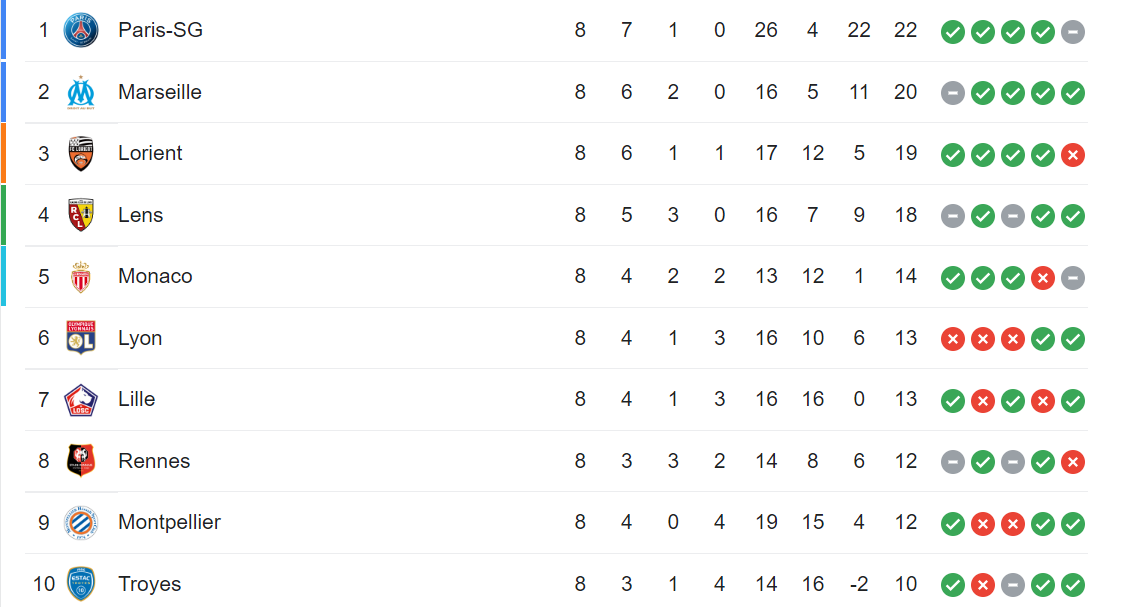Click the Lorient team crest

81,153
